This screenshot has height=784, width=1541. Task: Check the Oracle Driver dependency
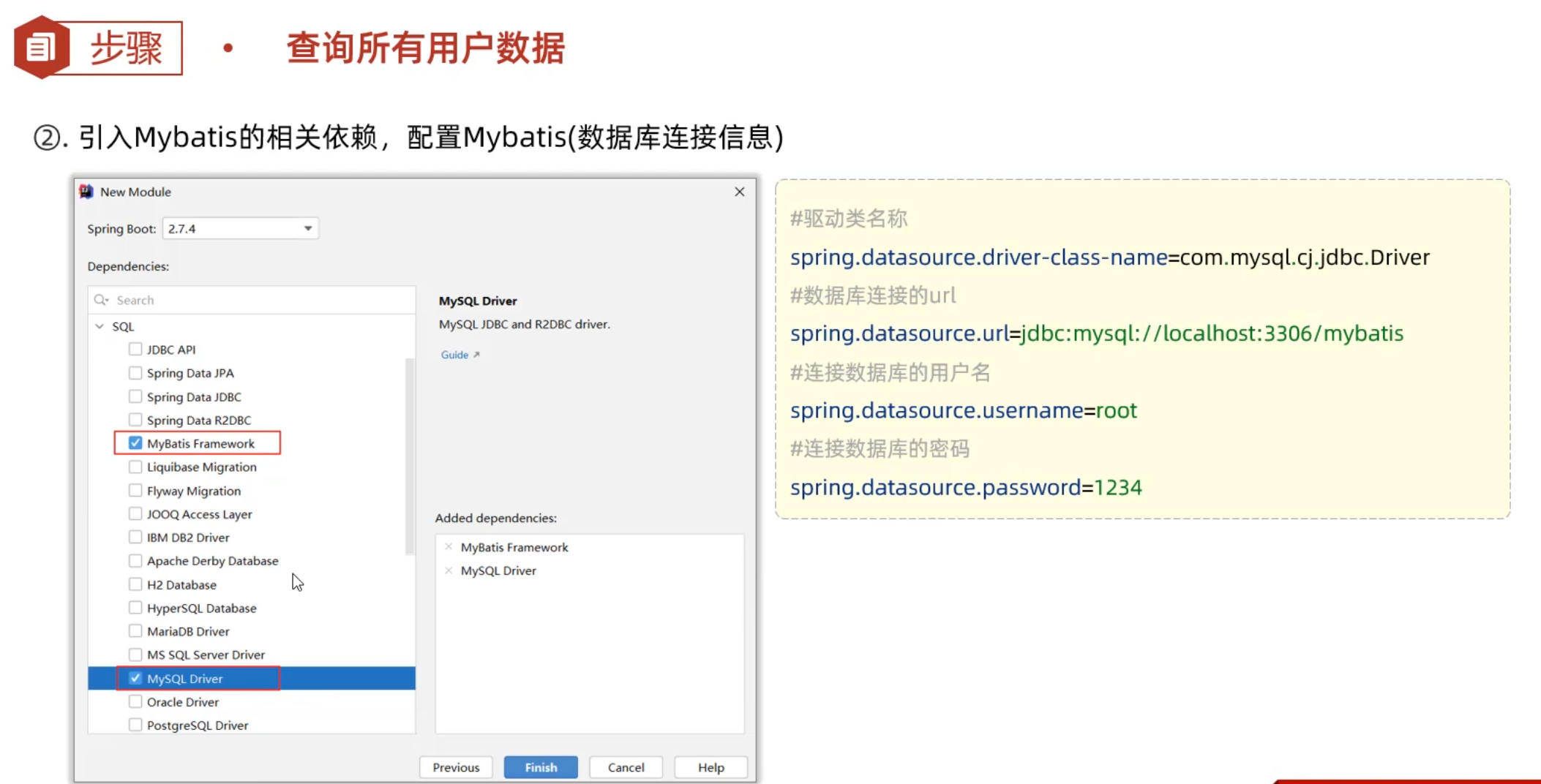click(x=135, y=701)
